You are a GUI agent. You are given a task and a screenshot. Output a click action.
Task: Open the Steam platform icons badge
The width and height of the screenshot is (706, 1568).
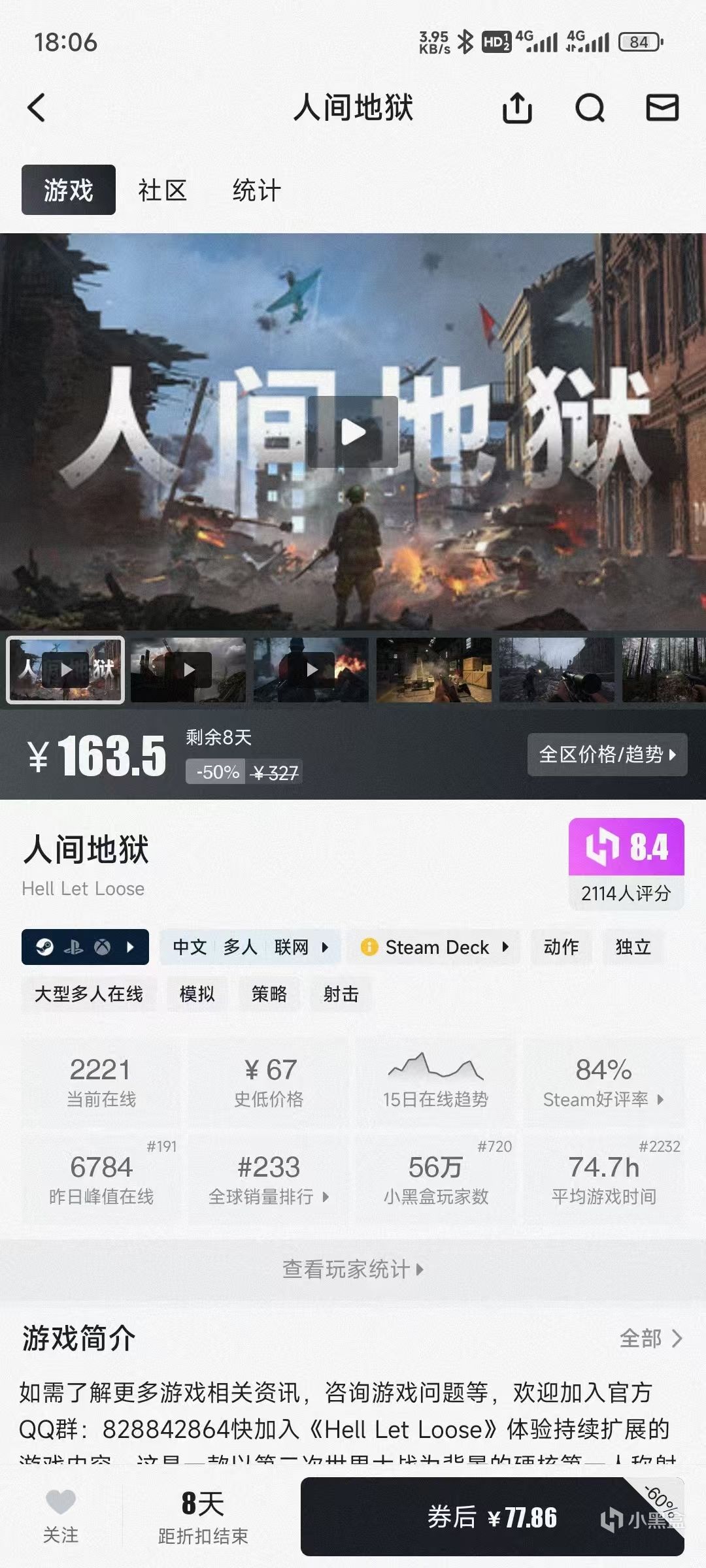(85, 947)
